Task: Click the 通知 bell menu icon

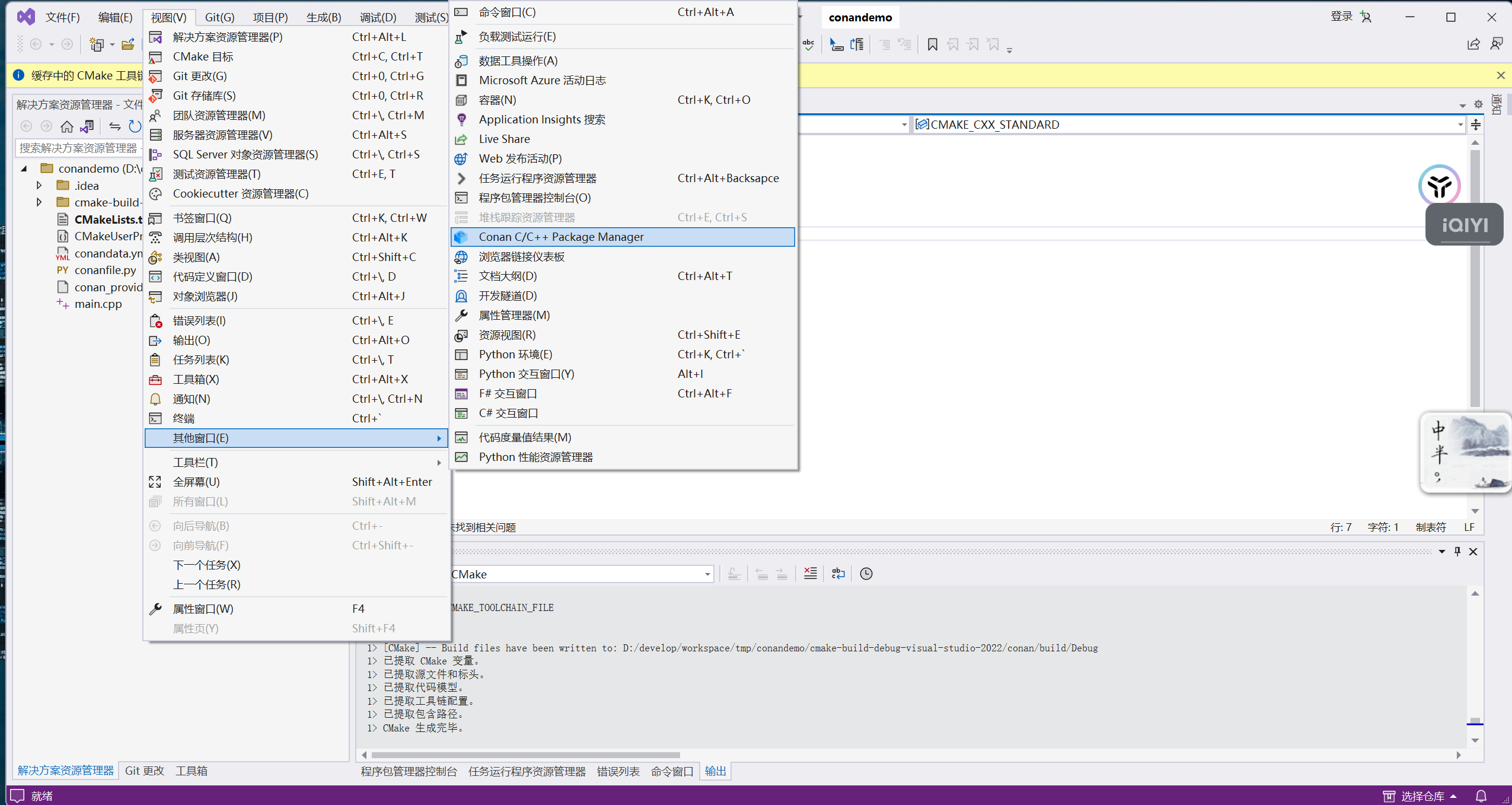Action: 155,399
